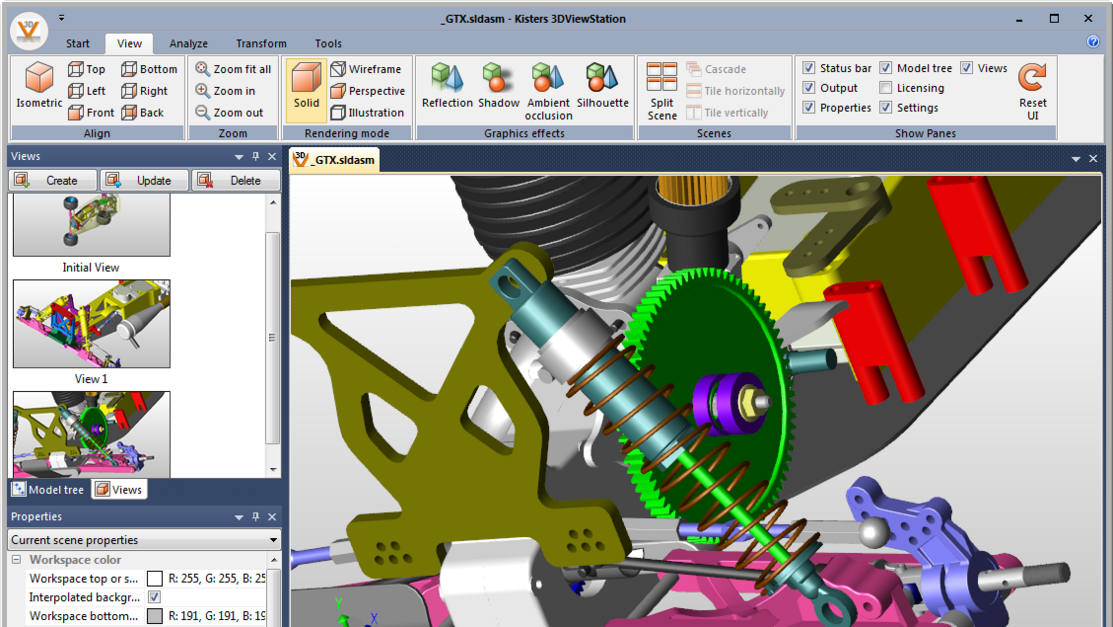Switch to the Views pane tab at bottom

coord(119,489)
